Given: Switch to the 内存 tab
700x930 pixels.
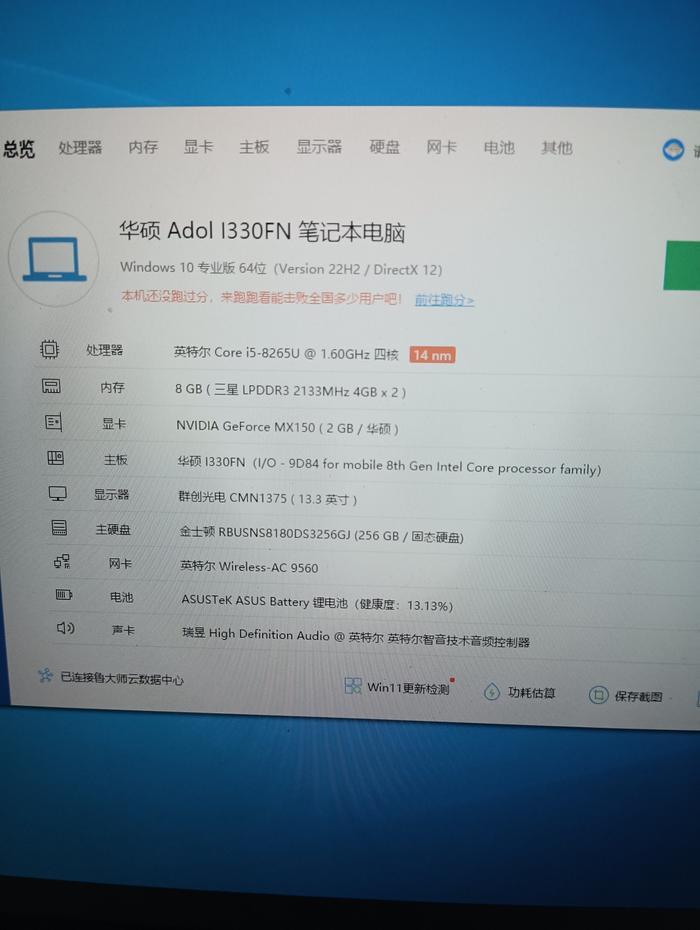Looking at the screenshot, I should point(144,146).
